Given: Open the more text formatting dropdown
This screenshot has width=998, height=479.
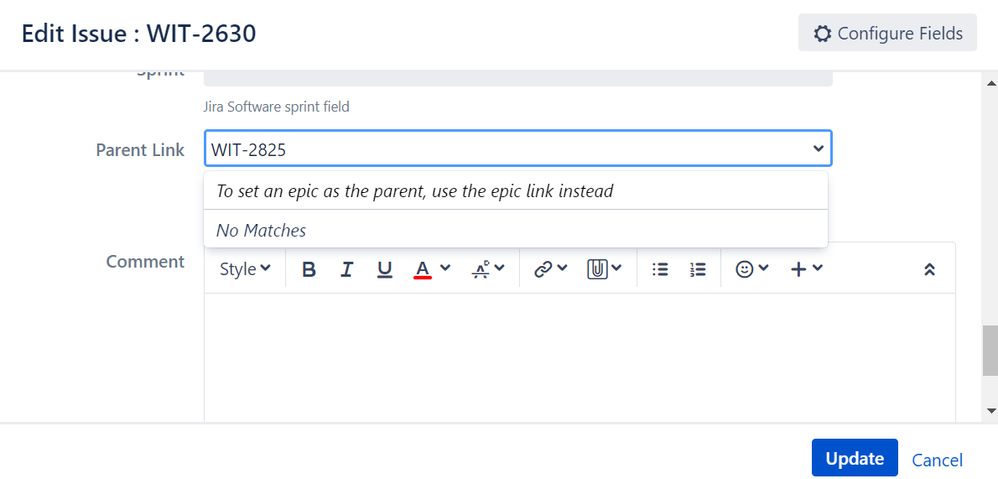Looking at the screenshot, I should coord(488,269).
